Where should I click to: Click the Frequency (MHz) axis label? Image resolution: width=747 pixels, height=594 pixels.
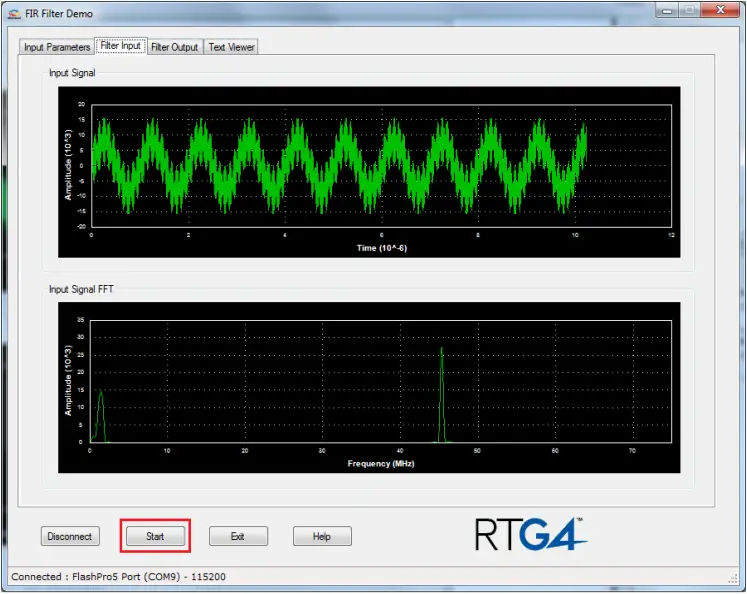[380, 464]
